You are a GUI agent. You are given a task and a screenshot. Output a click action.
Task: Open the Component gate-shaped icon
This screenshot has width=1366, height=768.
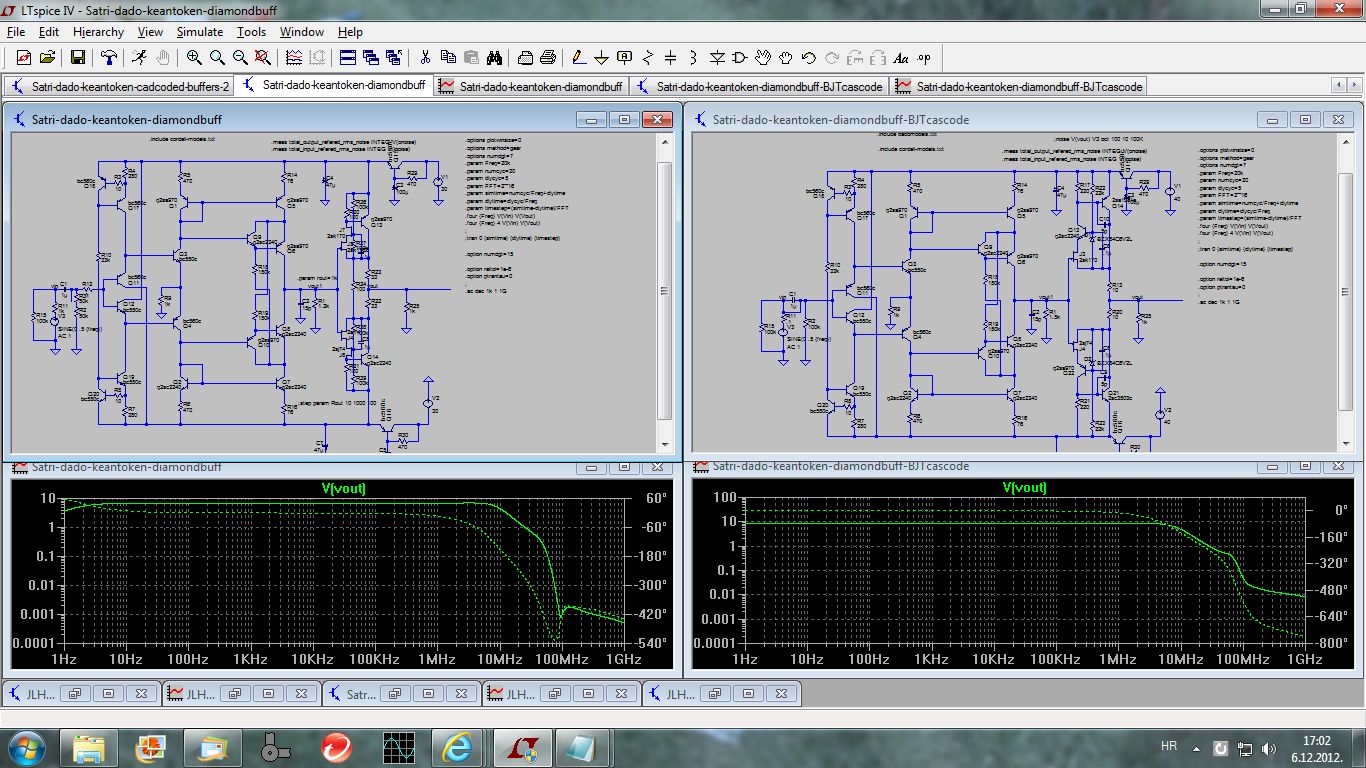(741, 57)
